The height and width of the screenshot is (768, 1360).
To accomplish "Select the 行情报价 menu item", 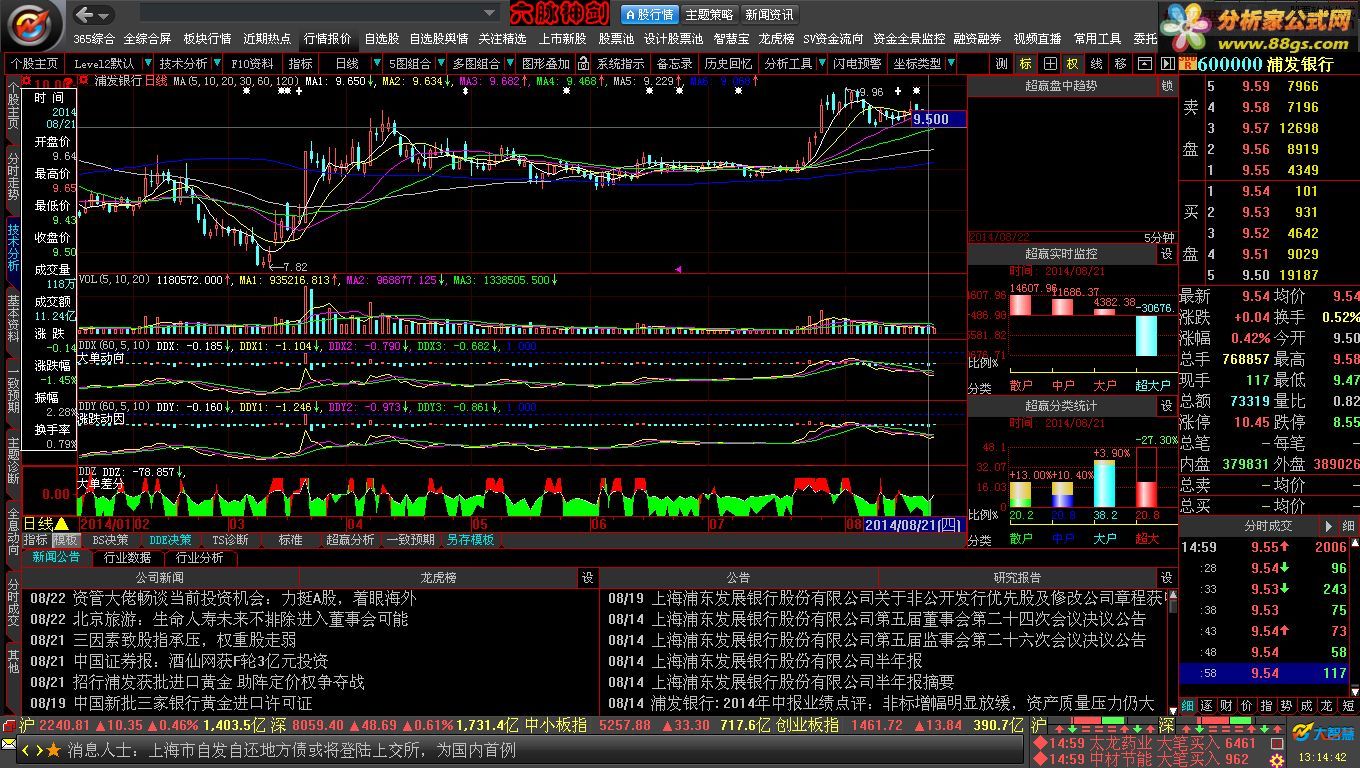I will coord(327,38).
